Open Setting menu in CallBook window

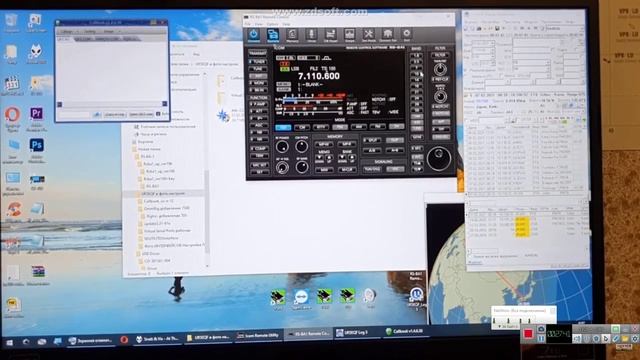(90, 31)
